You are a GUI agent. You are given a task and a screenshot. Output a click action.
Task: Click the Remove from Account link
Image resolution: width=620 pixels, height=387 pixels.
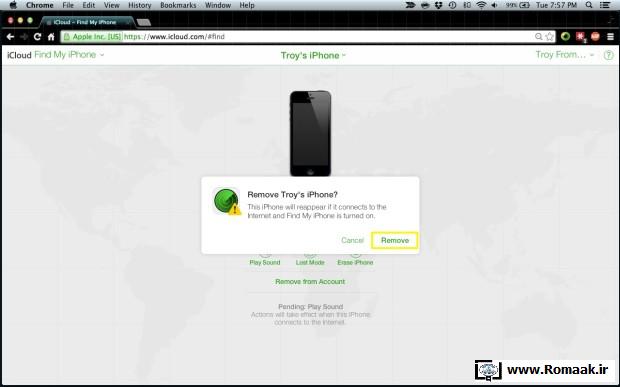[x=310, y=281]
